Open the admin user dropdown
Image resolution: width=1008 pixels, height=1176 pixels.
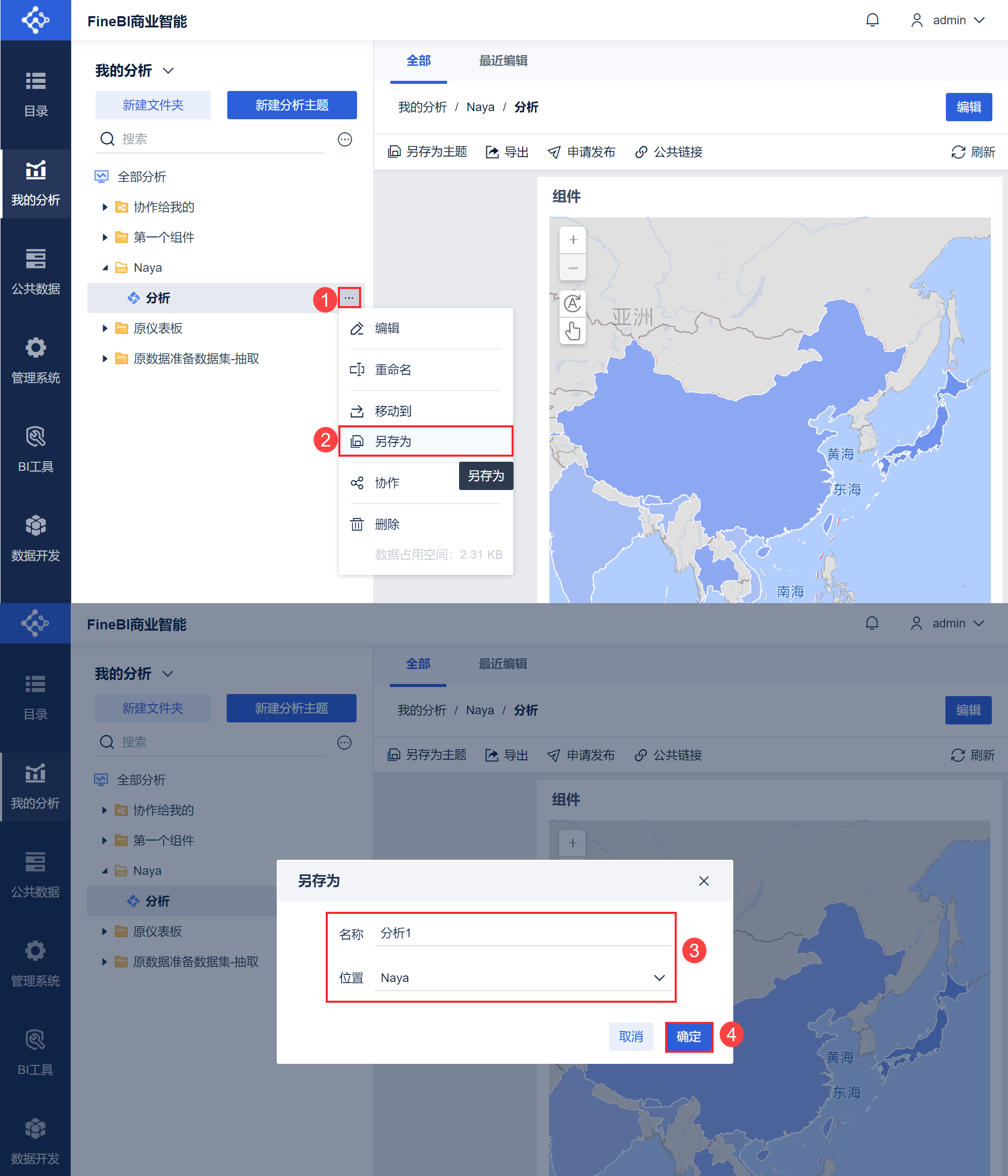[948, 20]
